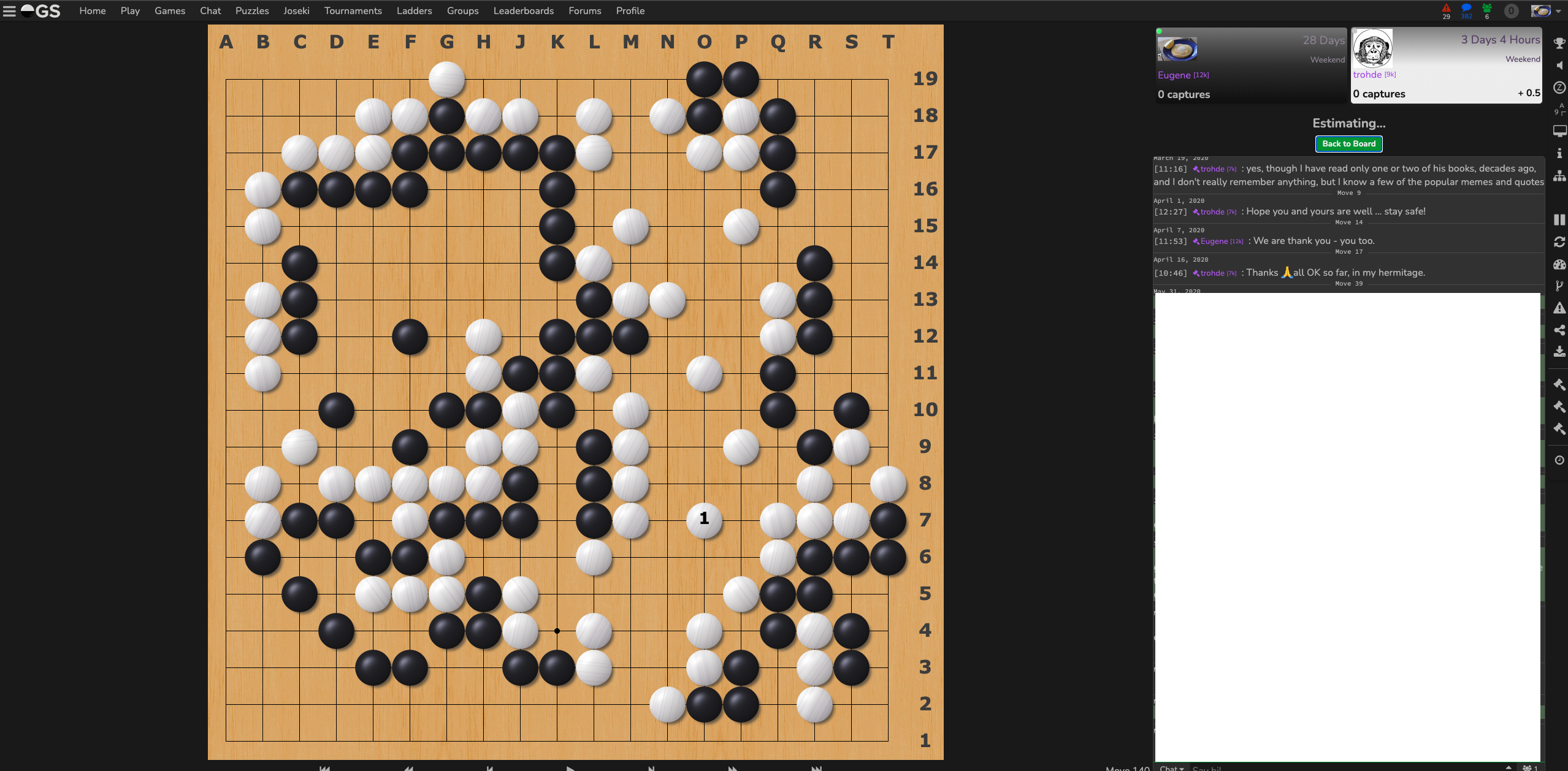The width and height of the screenshot is (1568, 771).
Task: Open the Joseki menu item
Action: coord(296,10)
